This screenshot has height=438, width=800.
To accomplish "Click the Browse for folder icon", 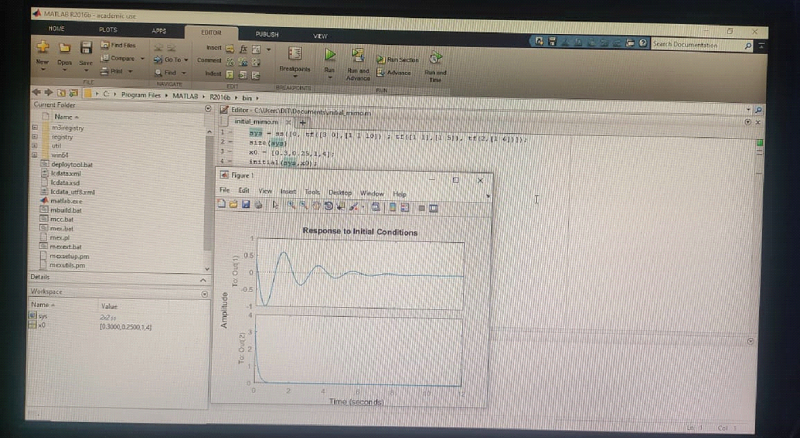I will point(73,93).
